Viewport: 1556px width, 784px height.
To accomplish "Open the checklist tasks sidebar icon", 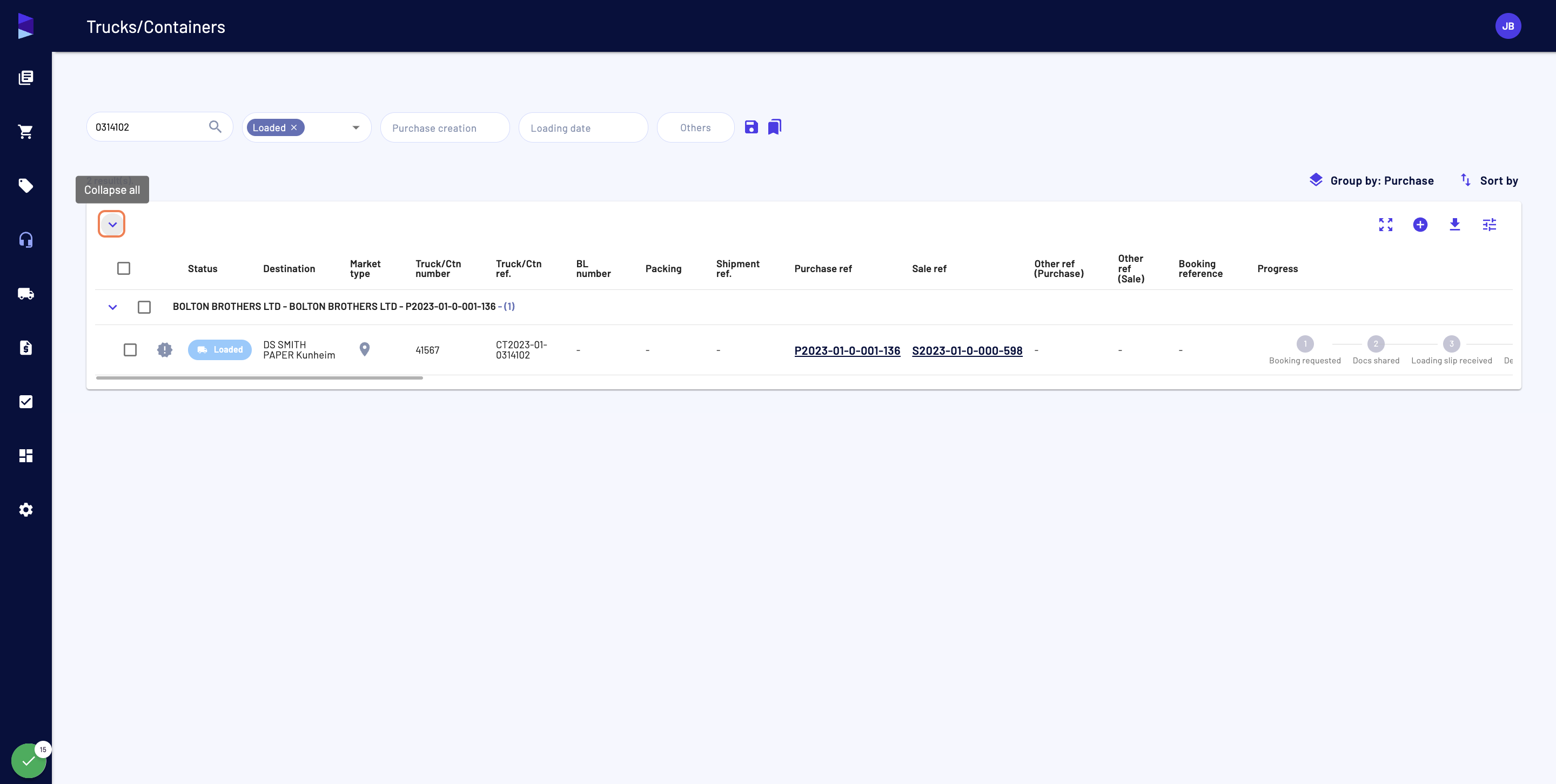I will [25, 401].
